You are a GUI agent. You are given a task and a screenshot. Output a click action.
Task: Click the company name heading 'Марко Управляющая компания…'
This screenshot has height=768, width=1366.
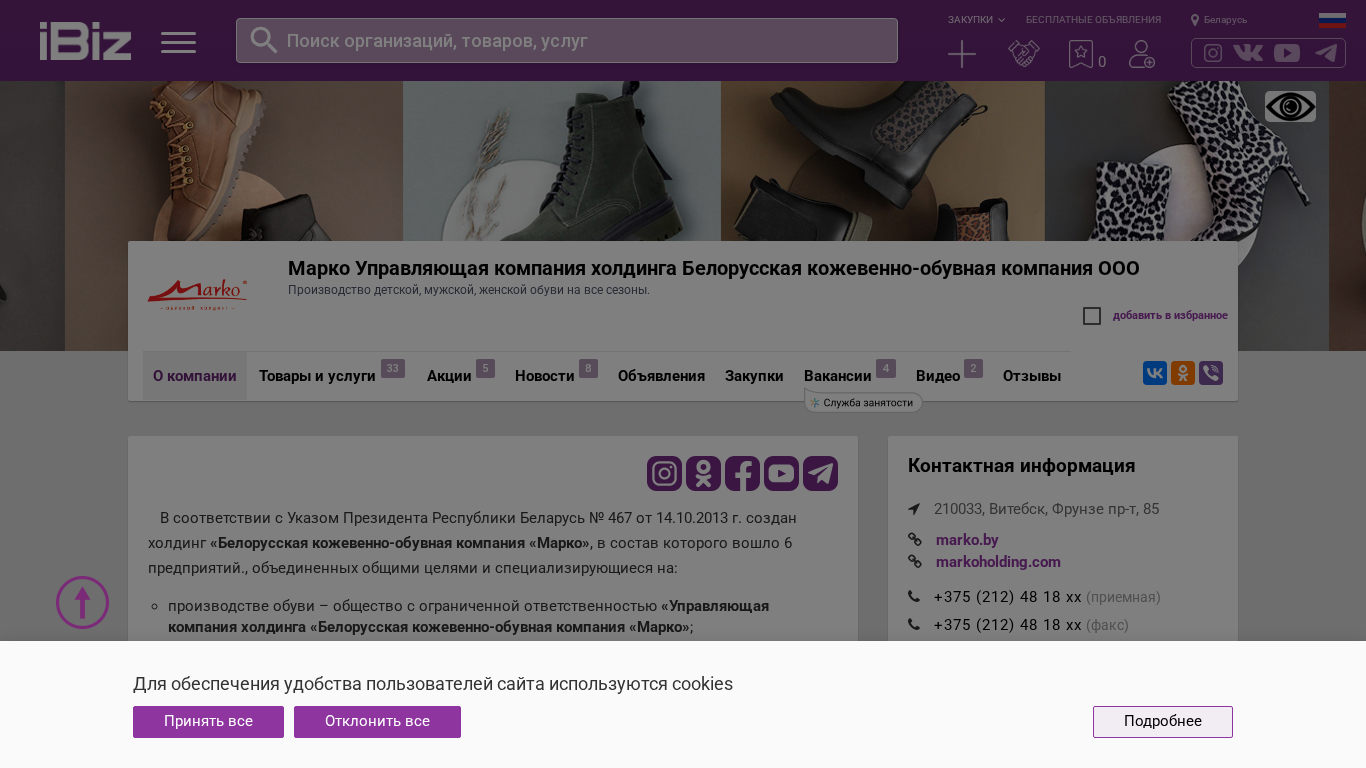714,268
